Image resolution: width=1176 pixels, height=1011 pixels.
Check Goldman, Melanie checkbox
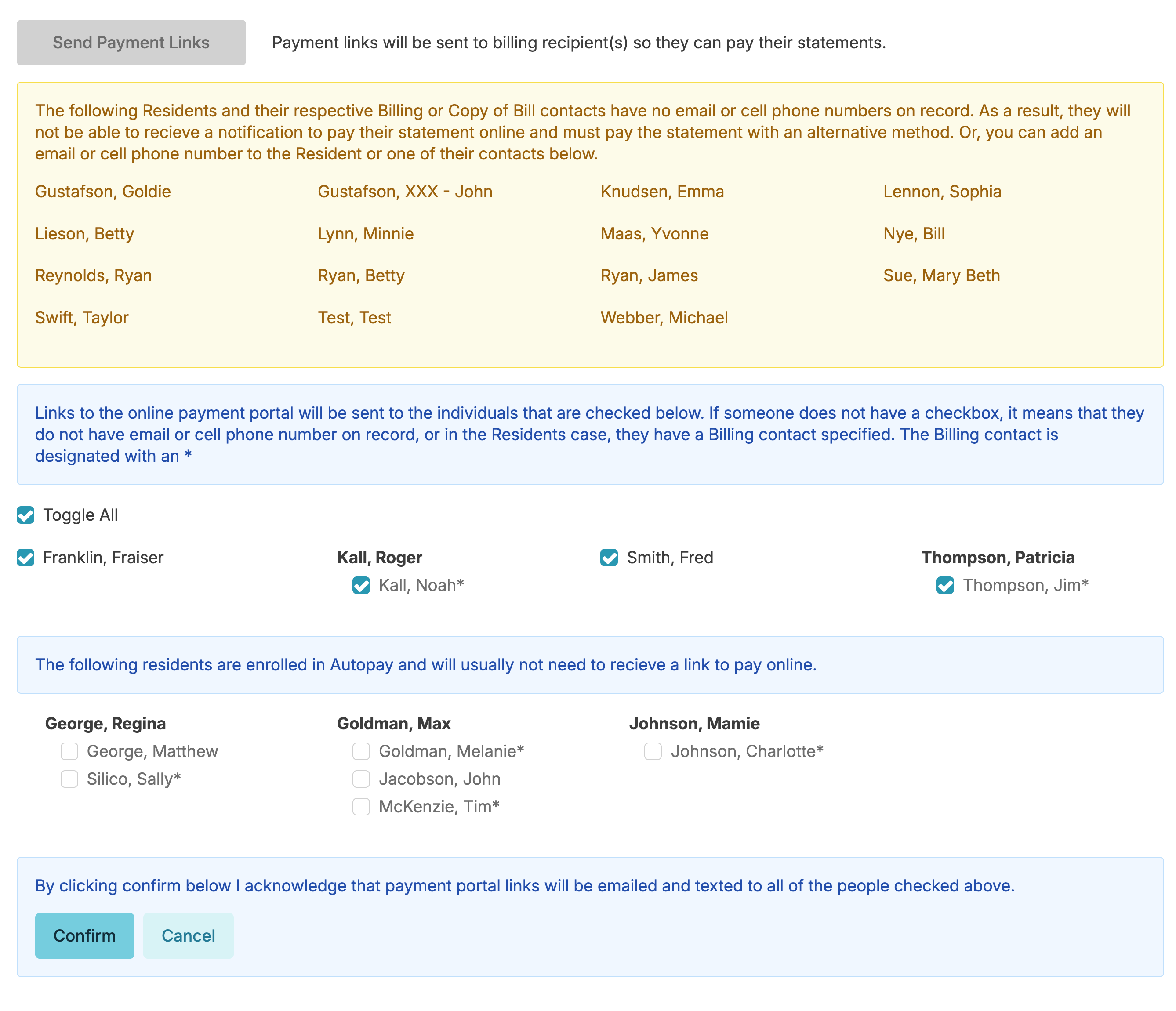(x=361, y=751)
